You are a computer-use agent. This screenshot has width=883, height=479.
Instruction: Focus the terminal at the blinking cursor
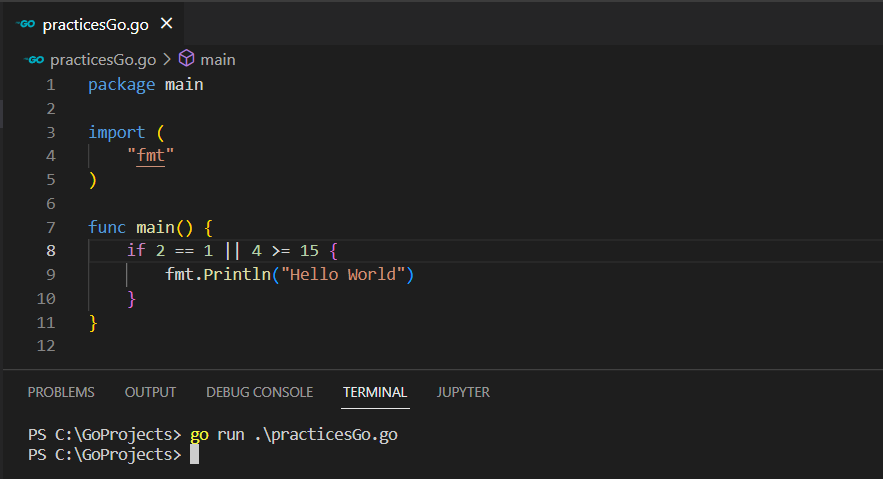[x=194, y=455]
